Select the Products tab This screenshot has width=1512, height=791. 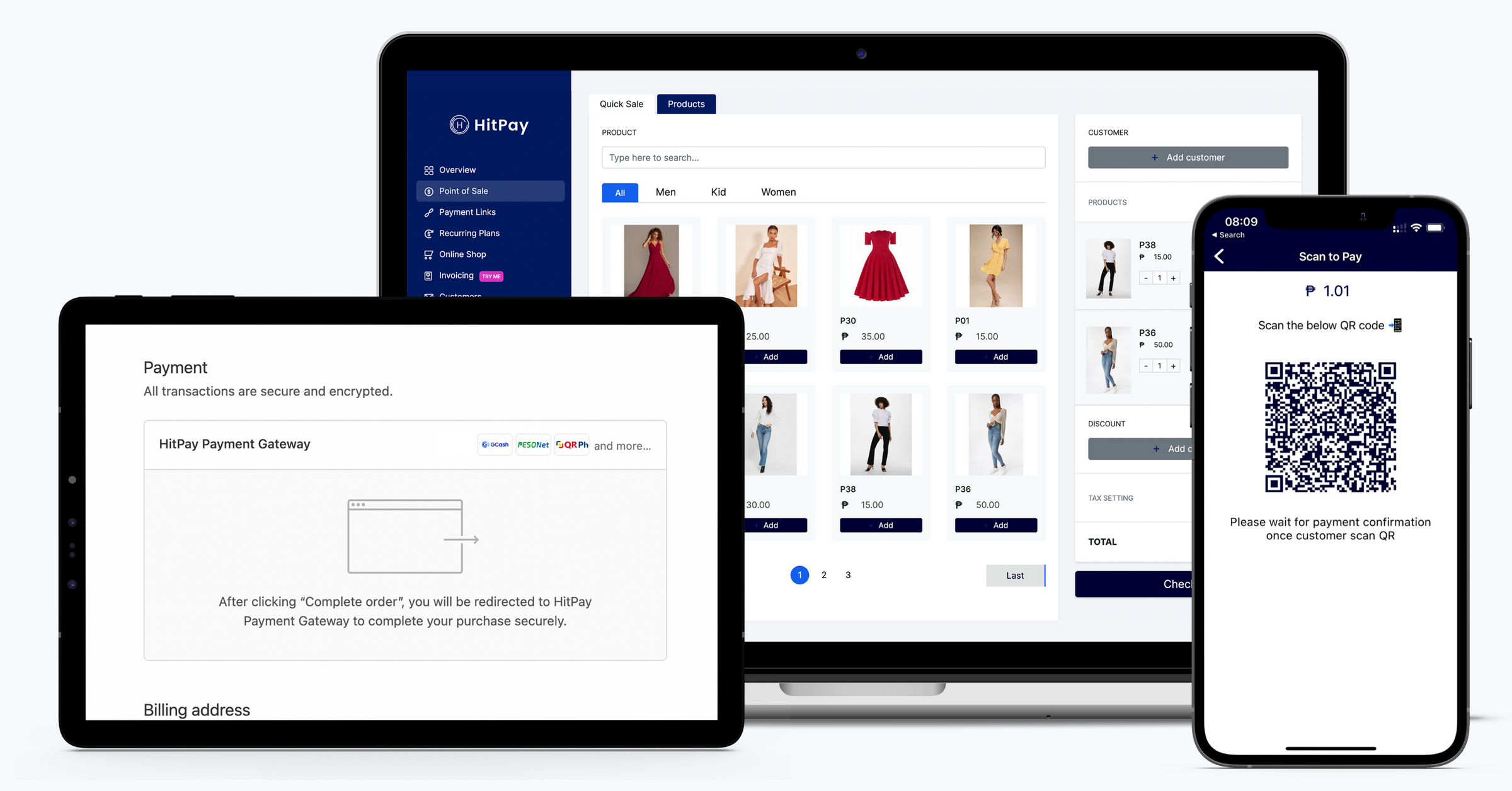click(x=687, y=103)
